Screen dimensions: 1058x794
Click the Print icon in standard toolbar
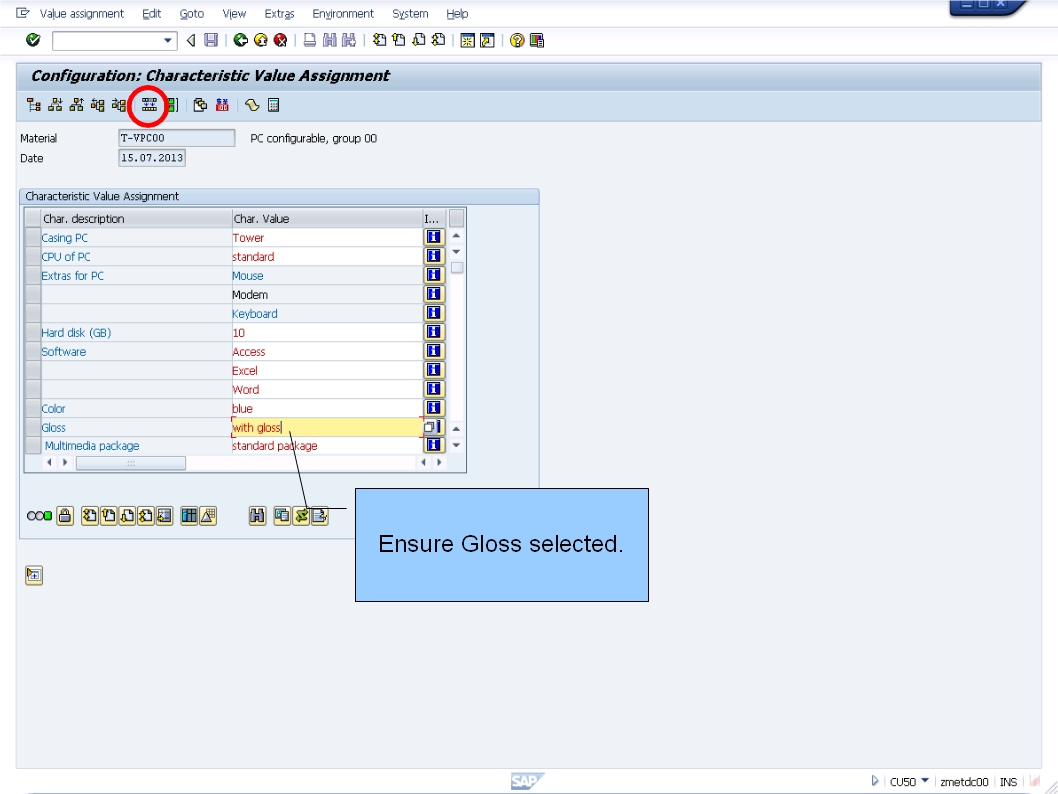click(310, 41)
